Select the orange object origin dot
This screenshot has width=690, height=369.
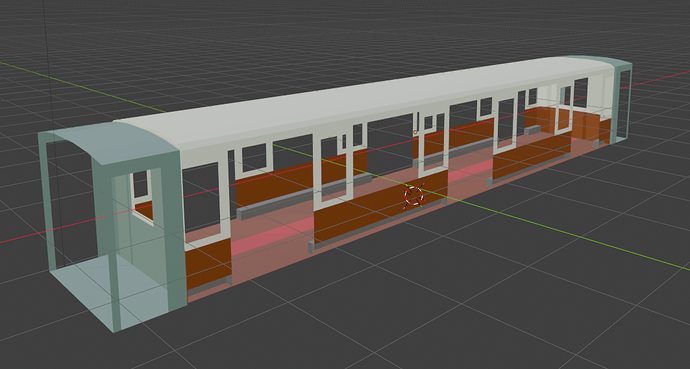(415, 132)
